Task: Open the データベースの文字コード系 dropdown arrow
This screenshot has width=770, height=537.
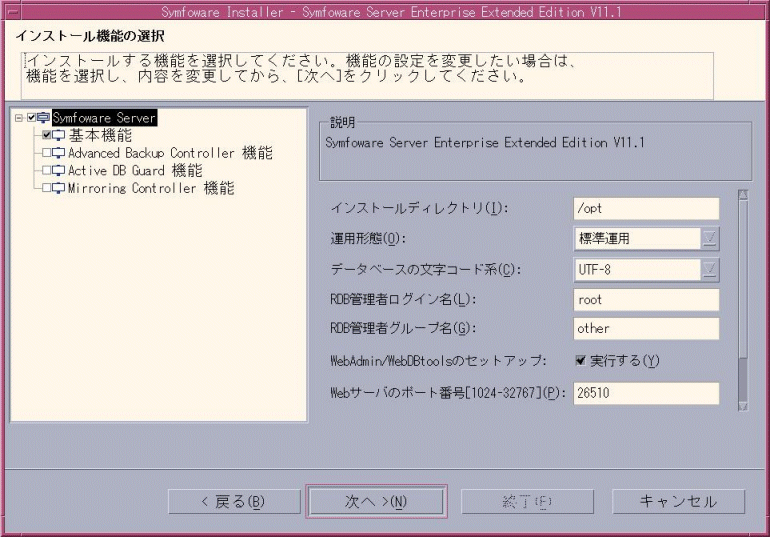Action: [710, 269]
